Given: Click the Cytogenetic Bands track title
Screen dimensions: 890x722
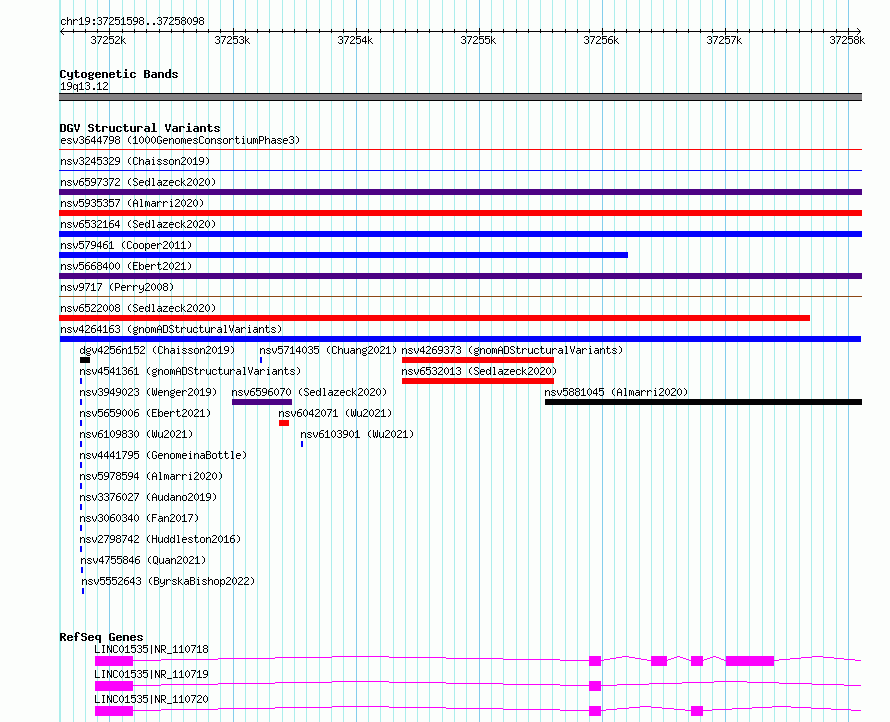Looking at the screenshot, I should [119, 74].
